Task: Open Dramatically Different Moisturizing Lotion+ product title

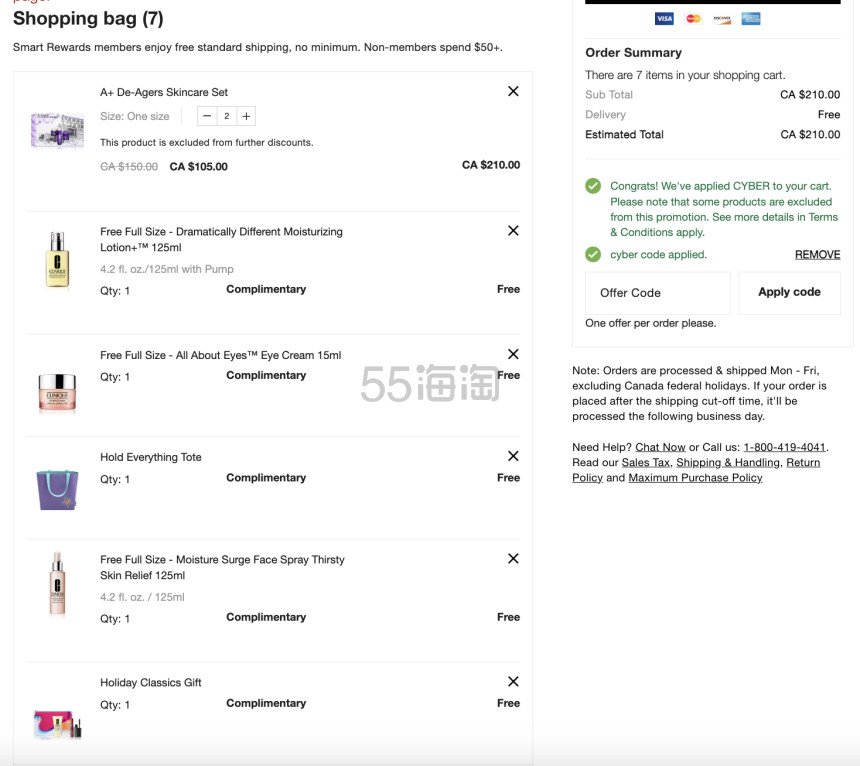Action: click(221, 240)
